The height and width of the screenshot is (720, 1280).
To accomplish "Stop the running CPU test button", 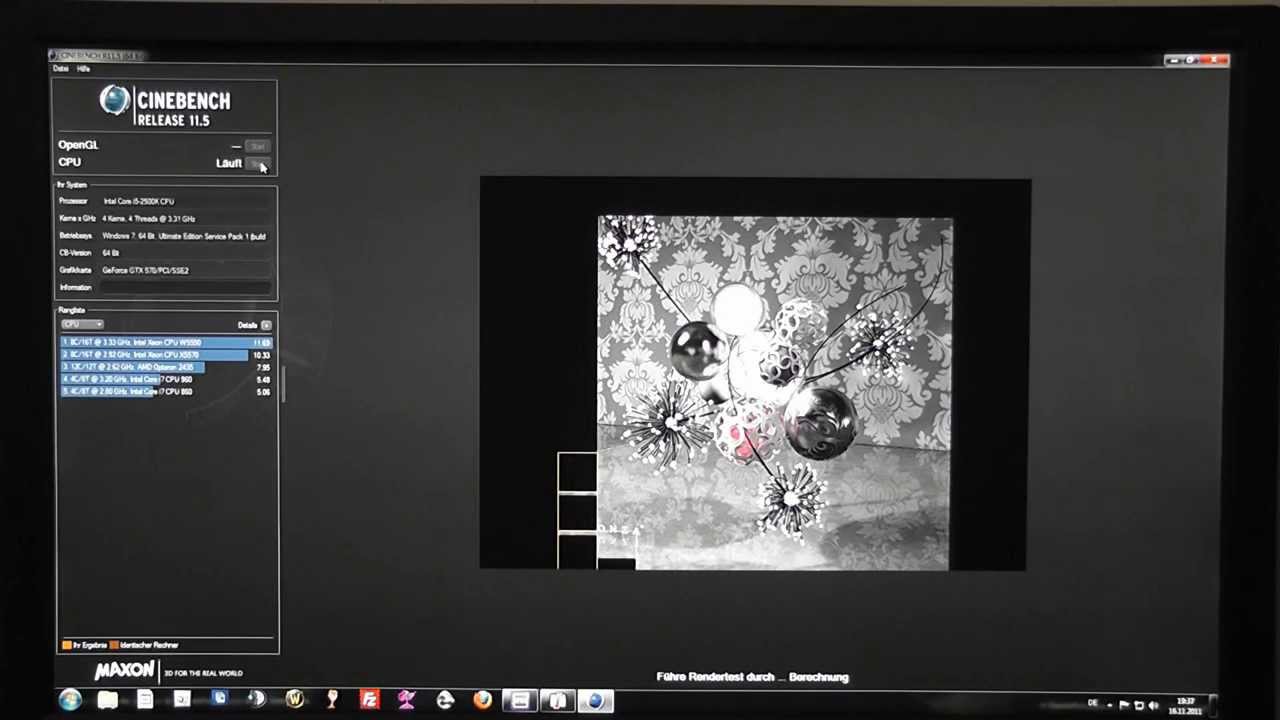I will pyautogui.click(x=257, y=164).
